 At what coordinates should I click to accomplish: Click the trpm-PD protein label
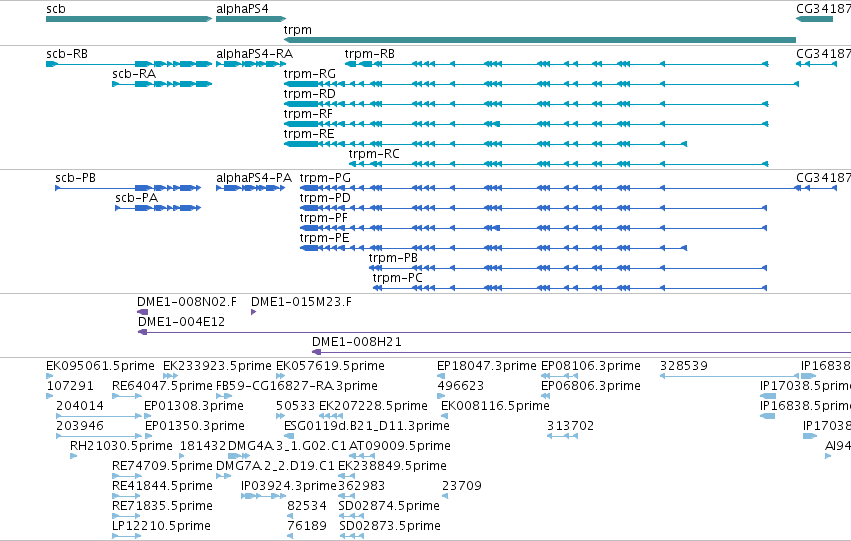click(325, 198)
